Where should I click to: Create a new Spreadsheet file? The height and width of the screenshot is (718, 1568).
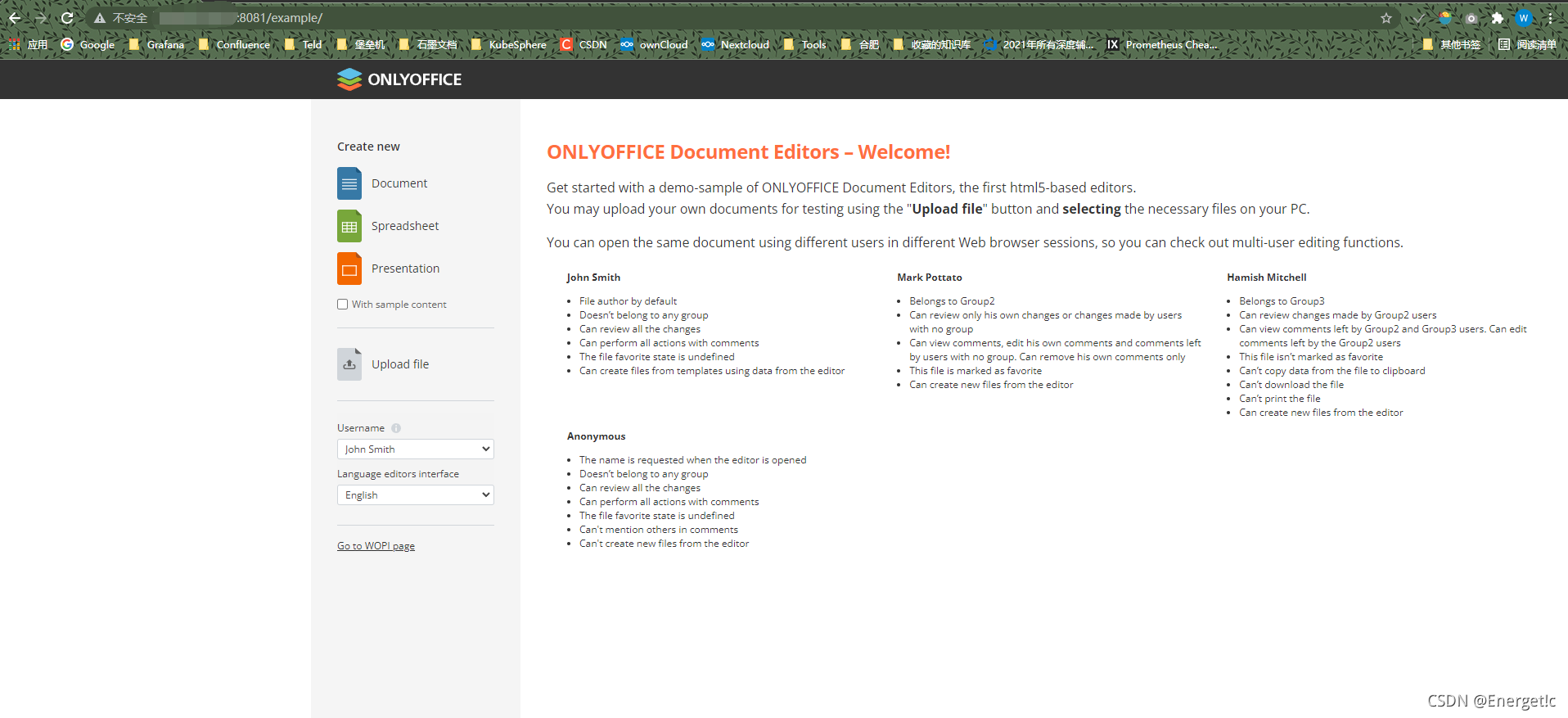pyautogui.click(x=389, y=226)
